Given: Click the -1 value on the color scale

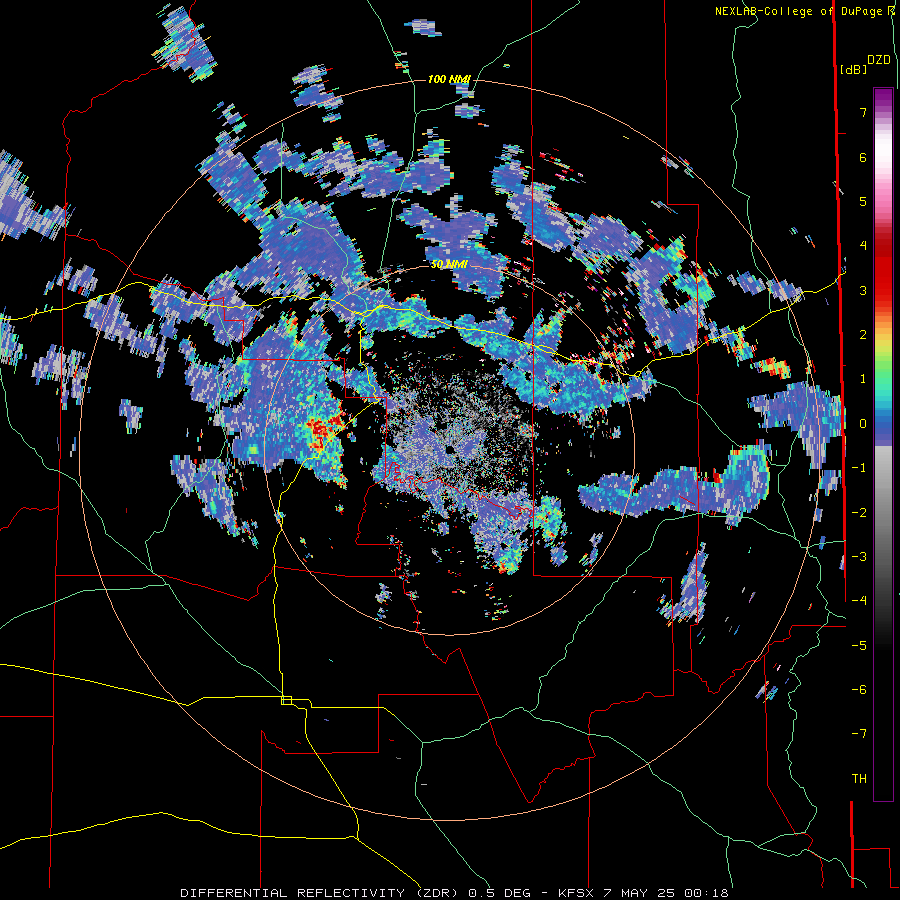Looking at the screenshot, I should (859, 468).
